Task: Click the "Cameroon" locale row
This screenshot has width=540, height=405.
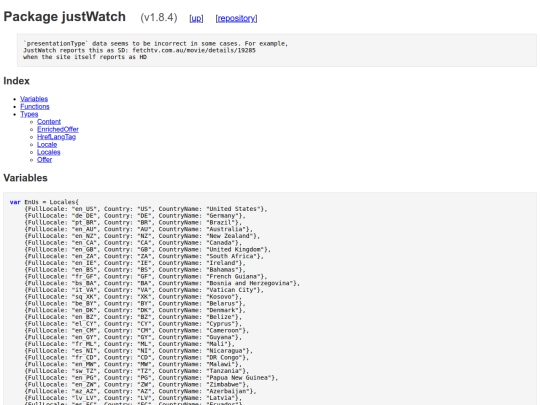Action: click(x=137, y=330)
